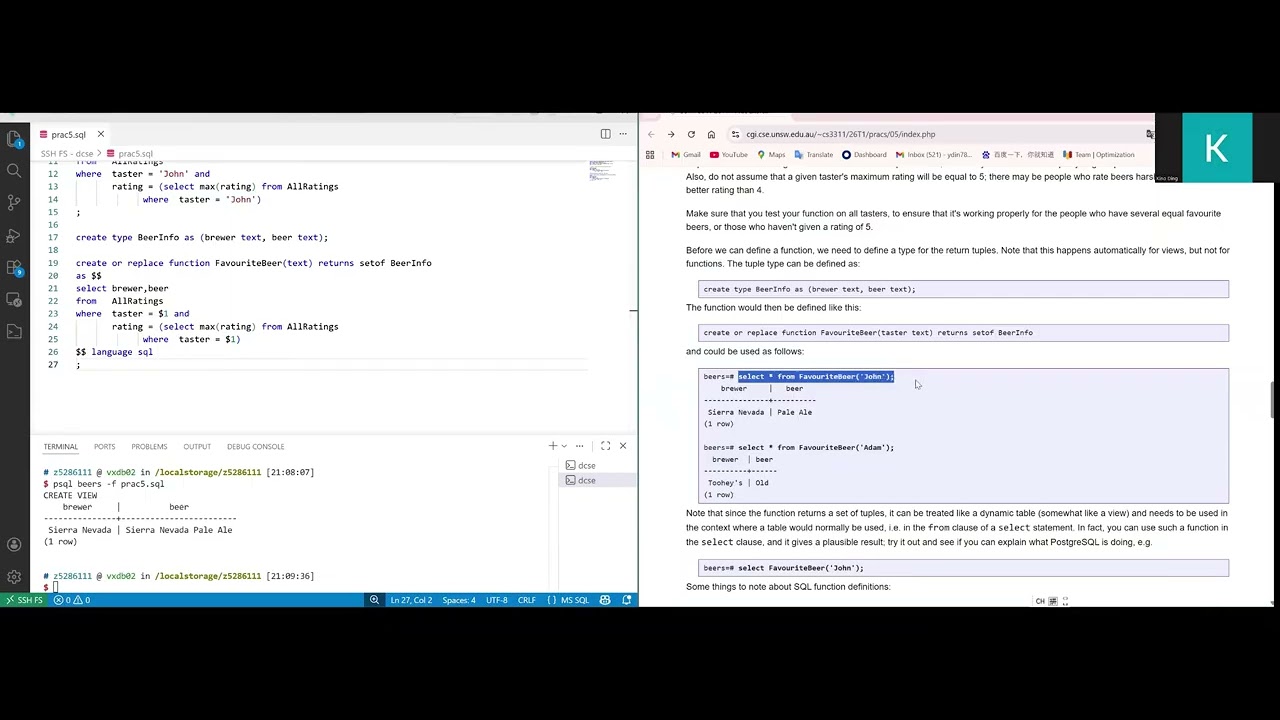
Task: Reload the browser page
Action: (x=691, y=134)
